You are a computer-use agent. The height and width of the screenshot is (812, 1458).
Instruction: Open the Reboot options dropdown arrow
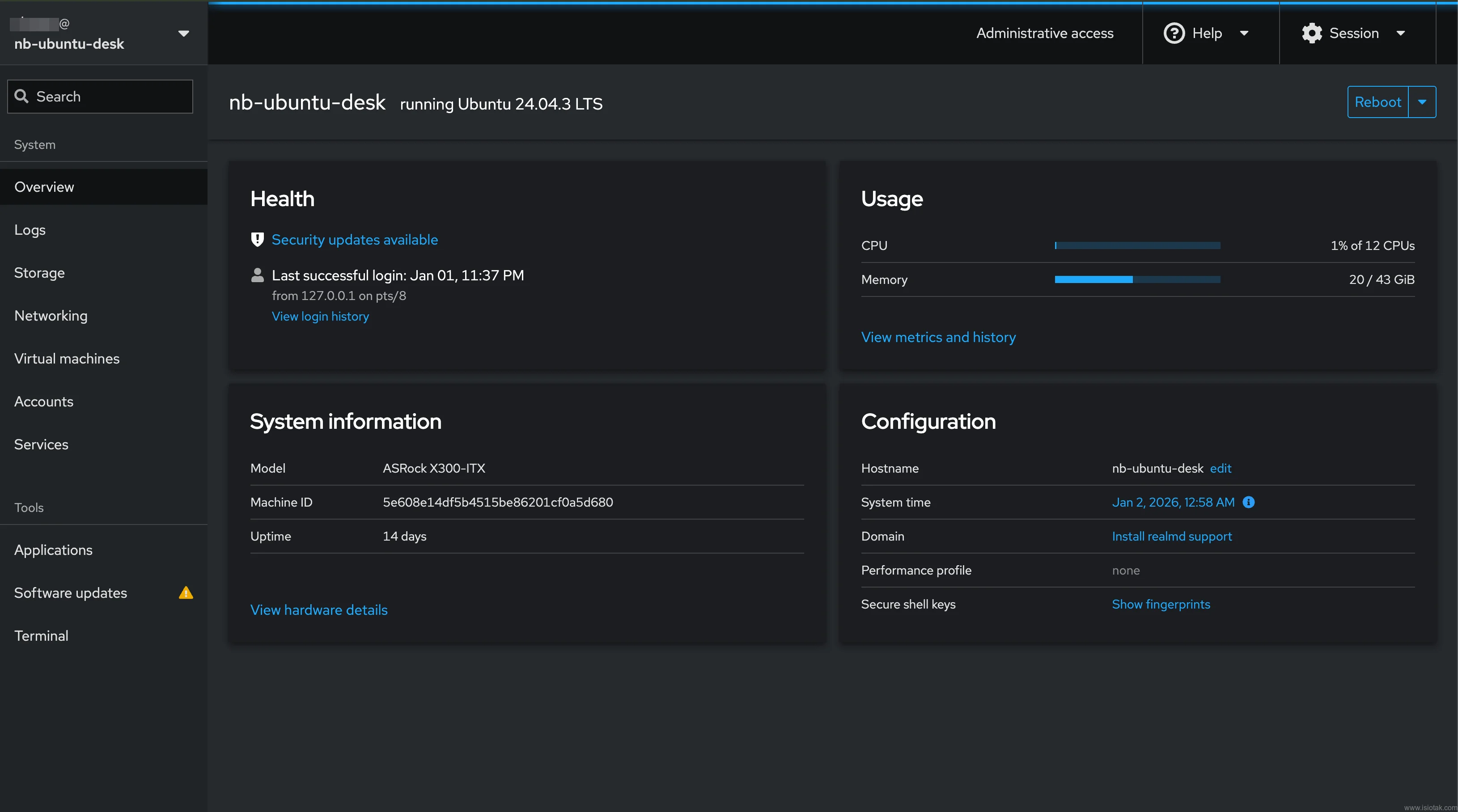pyautogui.click(x=1422, y=102)
